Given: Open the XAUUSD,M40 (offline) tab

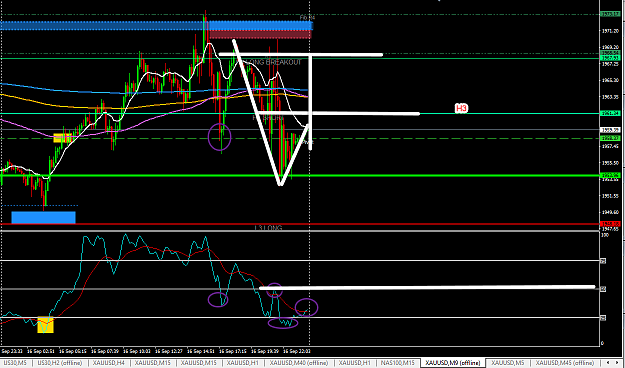Looking at the screenshot, I should pyautogui.click(x=299, y=363).
